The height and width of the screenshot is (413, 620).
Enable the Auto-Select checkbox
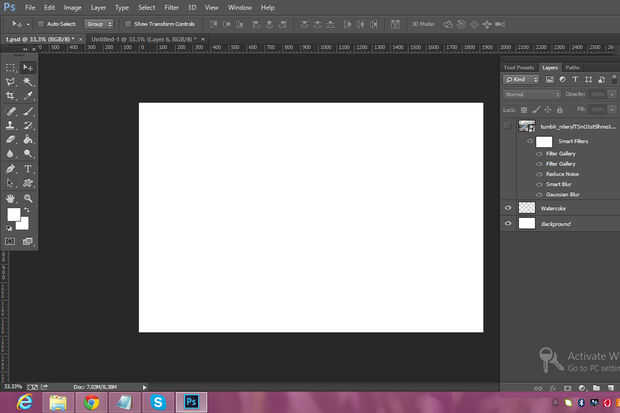40,22
